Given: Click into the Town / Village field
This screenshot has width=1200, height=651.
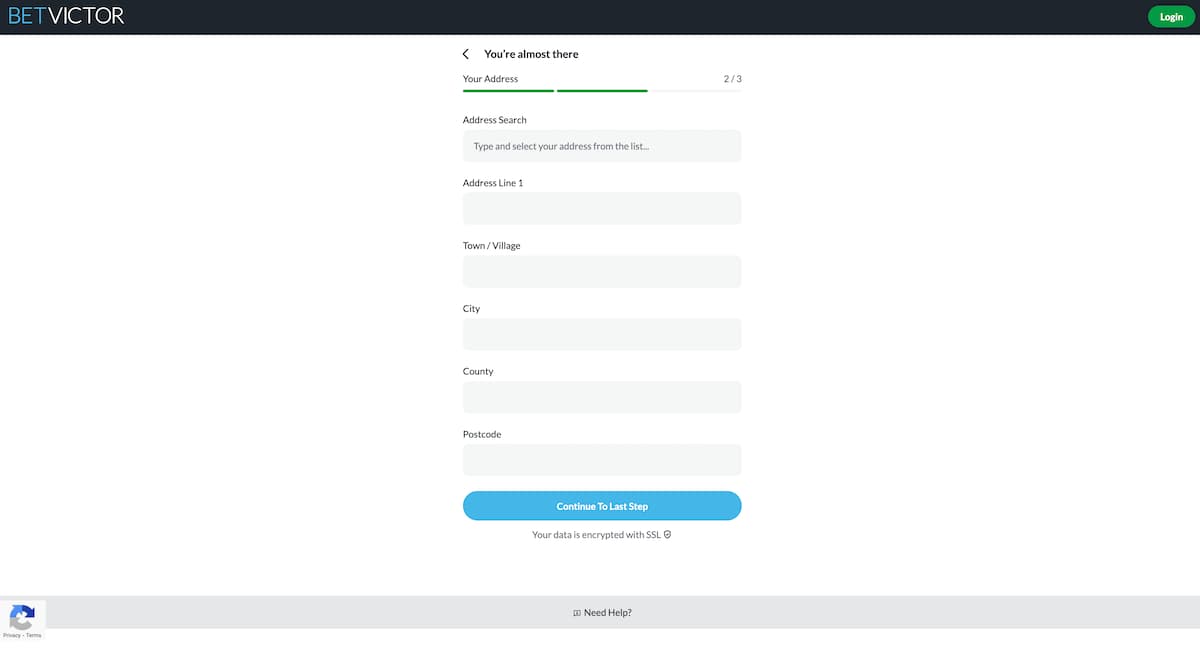Looking at the screenshot, I should click(602, 271).
